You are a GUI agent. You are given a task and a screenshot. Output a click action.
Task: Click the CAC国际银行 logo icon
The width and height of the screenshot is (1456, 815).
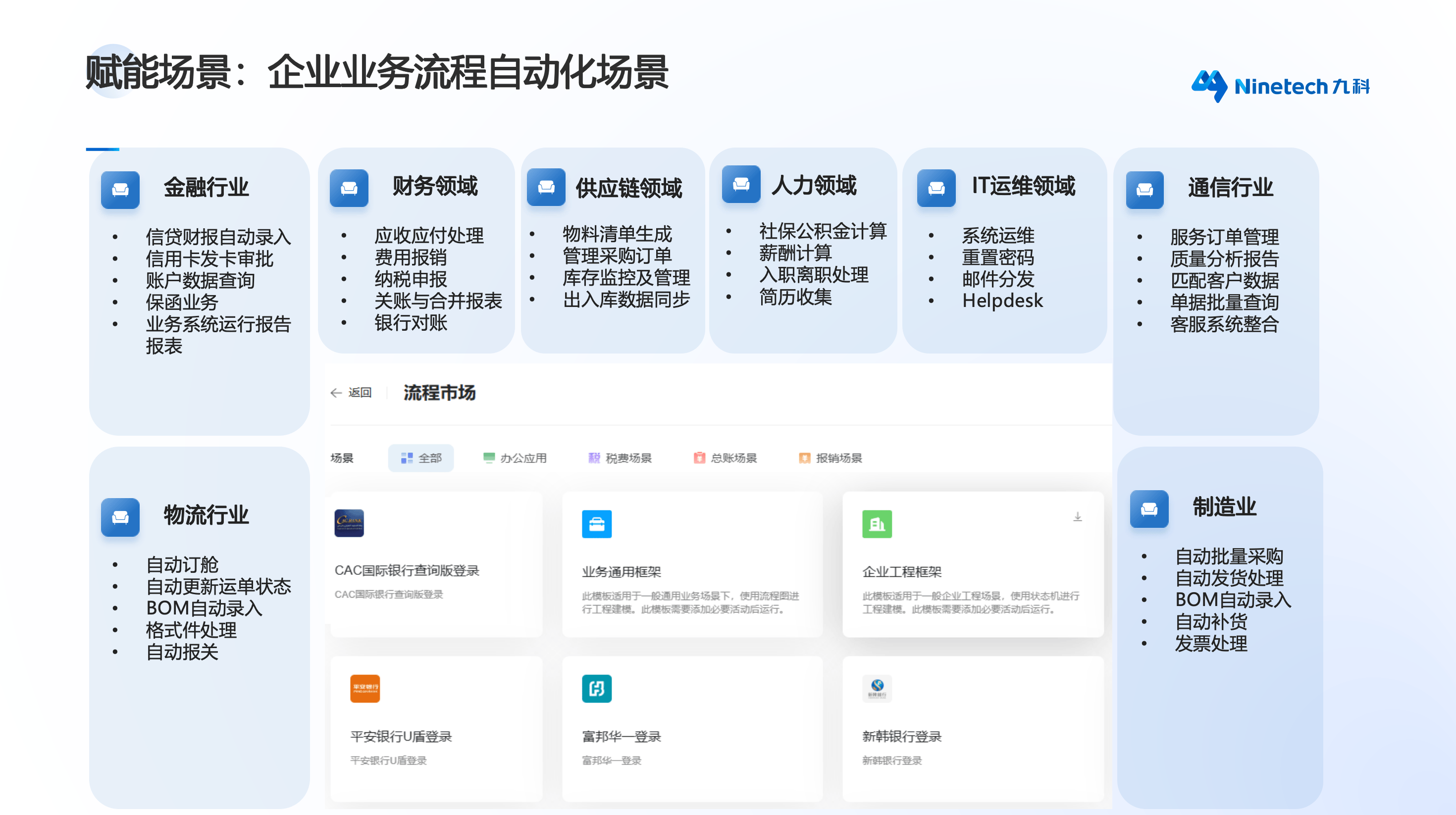pos(349,523)
